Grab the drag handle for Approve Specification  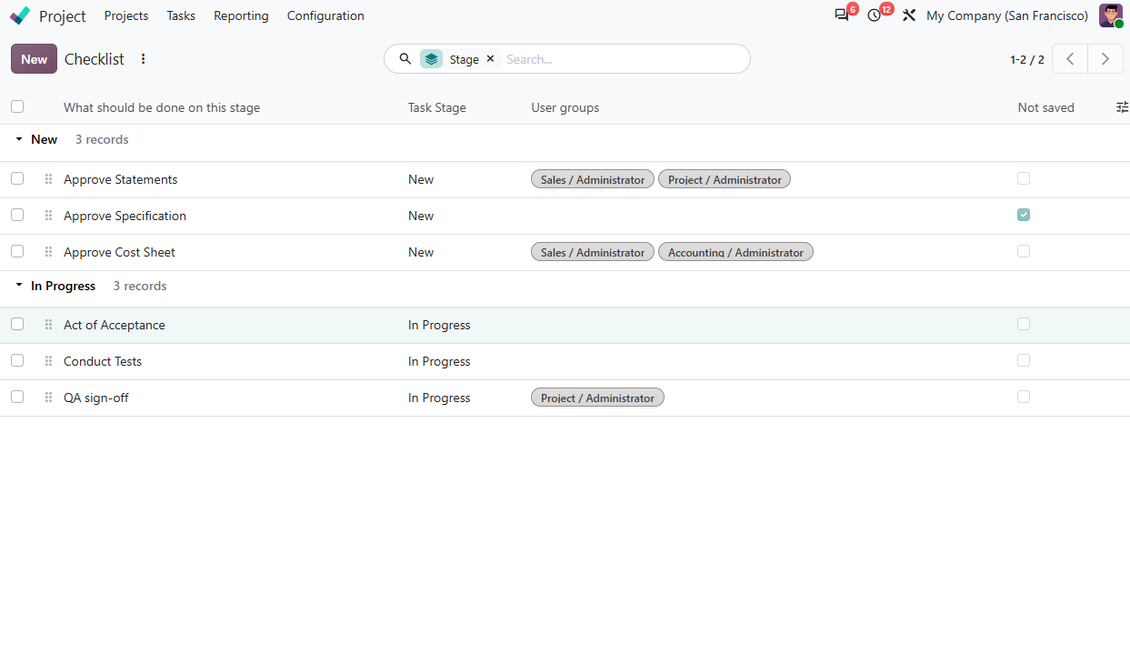[48, 215]
